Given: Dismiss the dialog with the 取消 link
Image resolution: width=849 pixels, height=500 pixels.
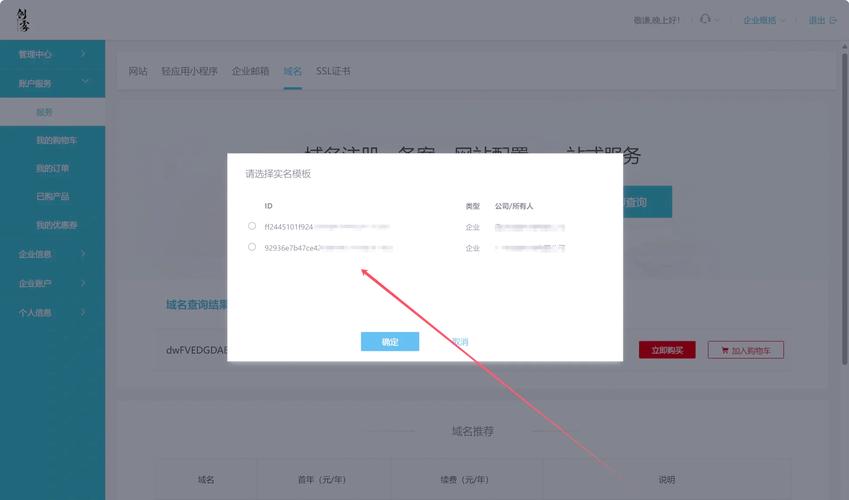Looking at the screenshot, I should point(460,342).
